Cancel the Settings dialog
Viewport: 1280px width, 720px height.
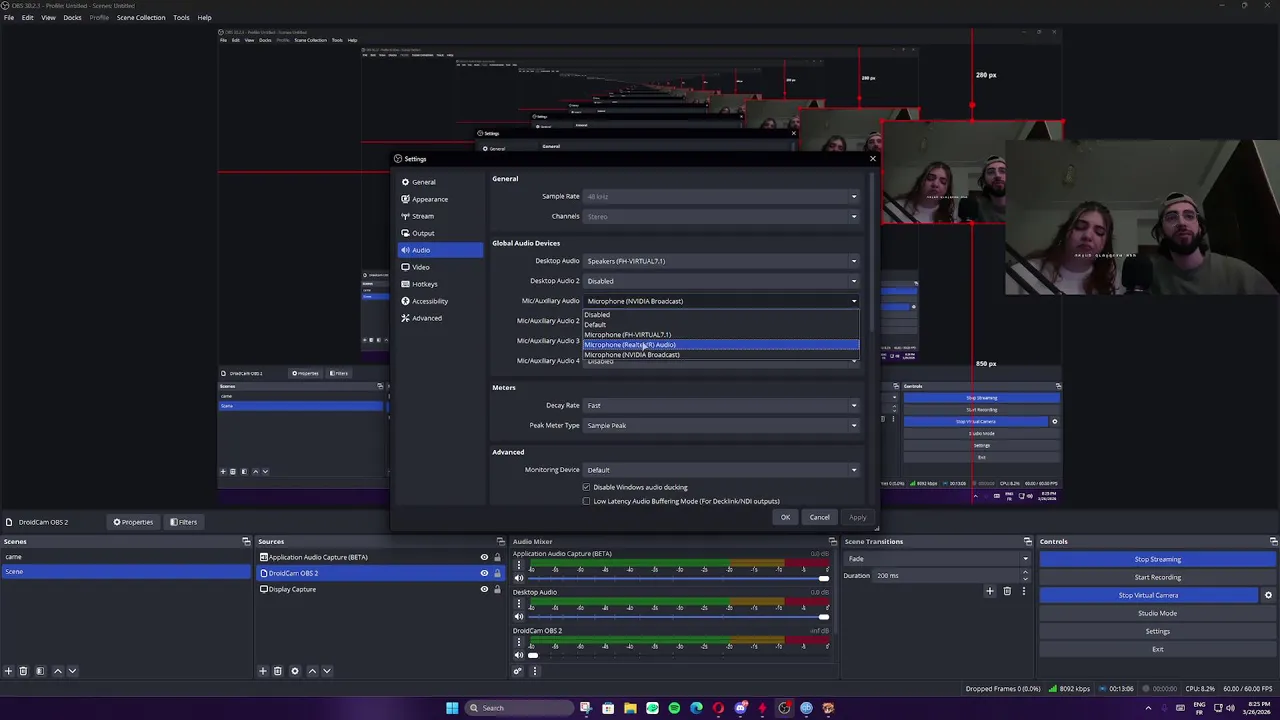819,517
